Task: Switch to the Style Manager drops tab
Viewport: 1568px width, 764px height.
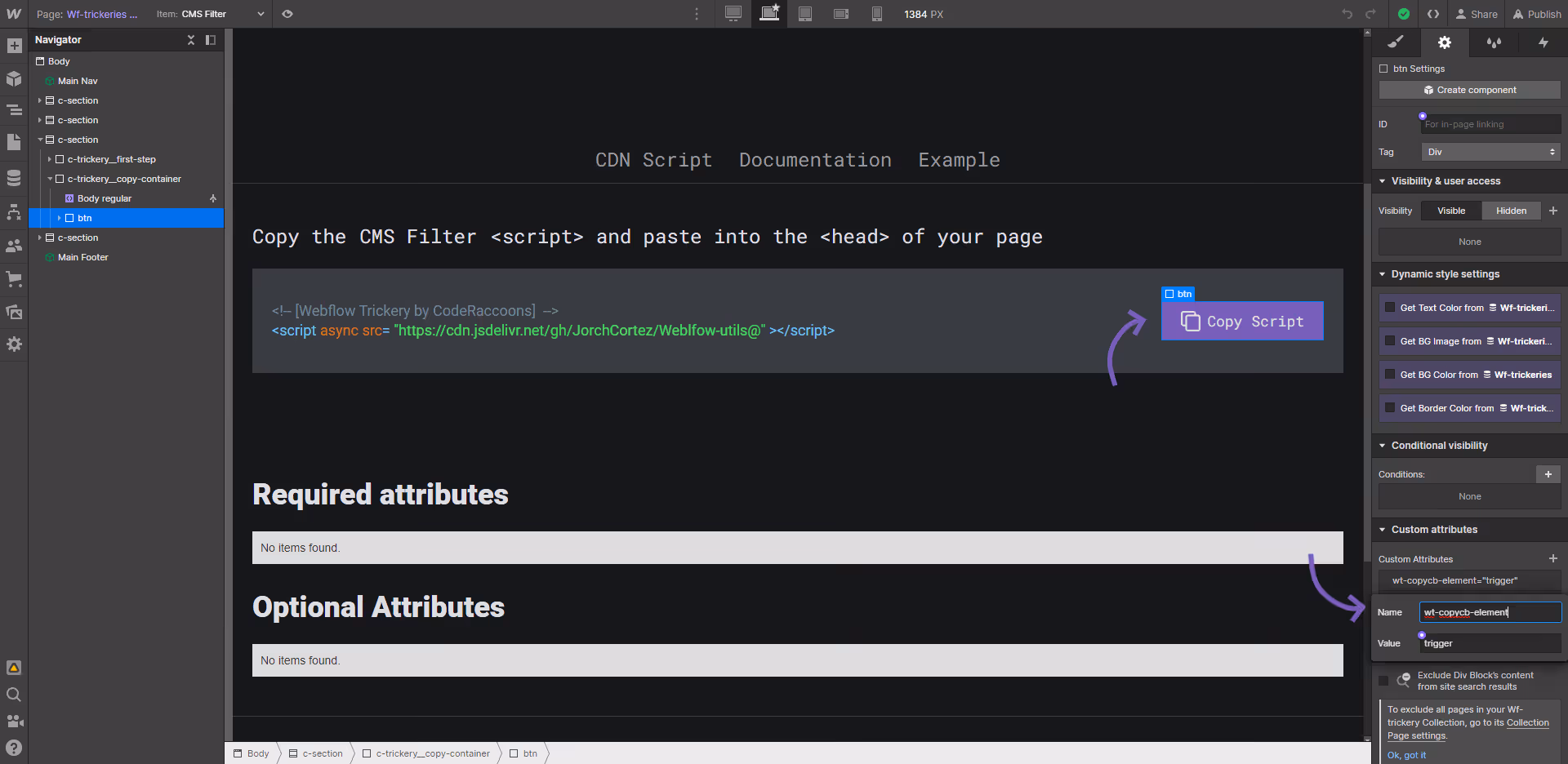Action: 1494,42
